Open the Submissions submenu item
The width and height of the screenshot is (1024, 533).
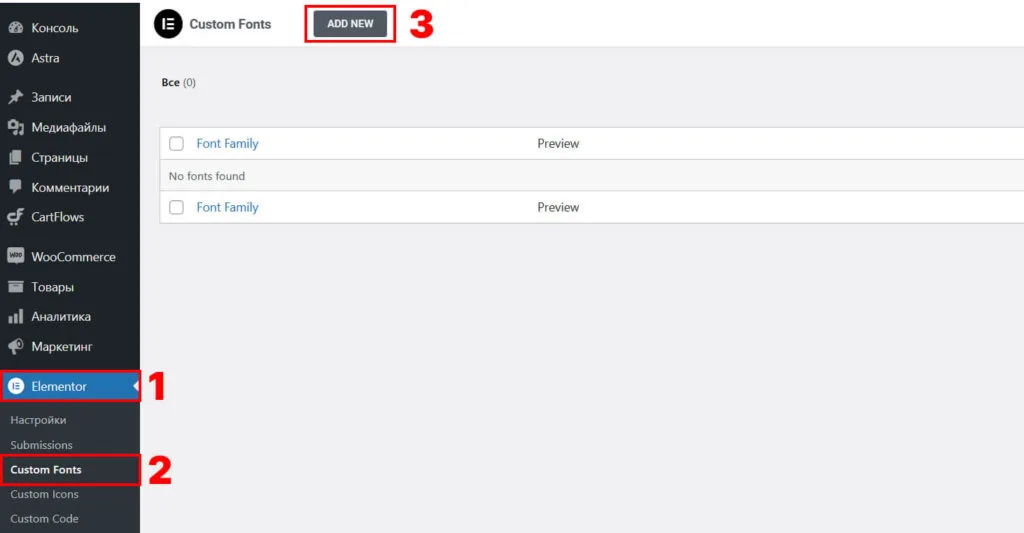pos(41,445)
